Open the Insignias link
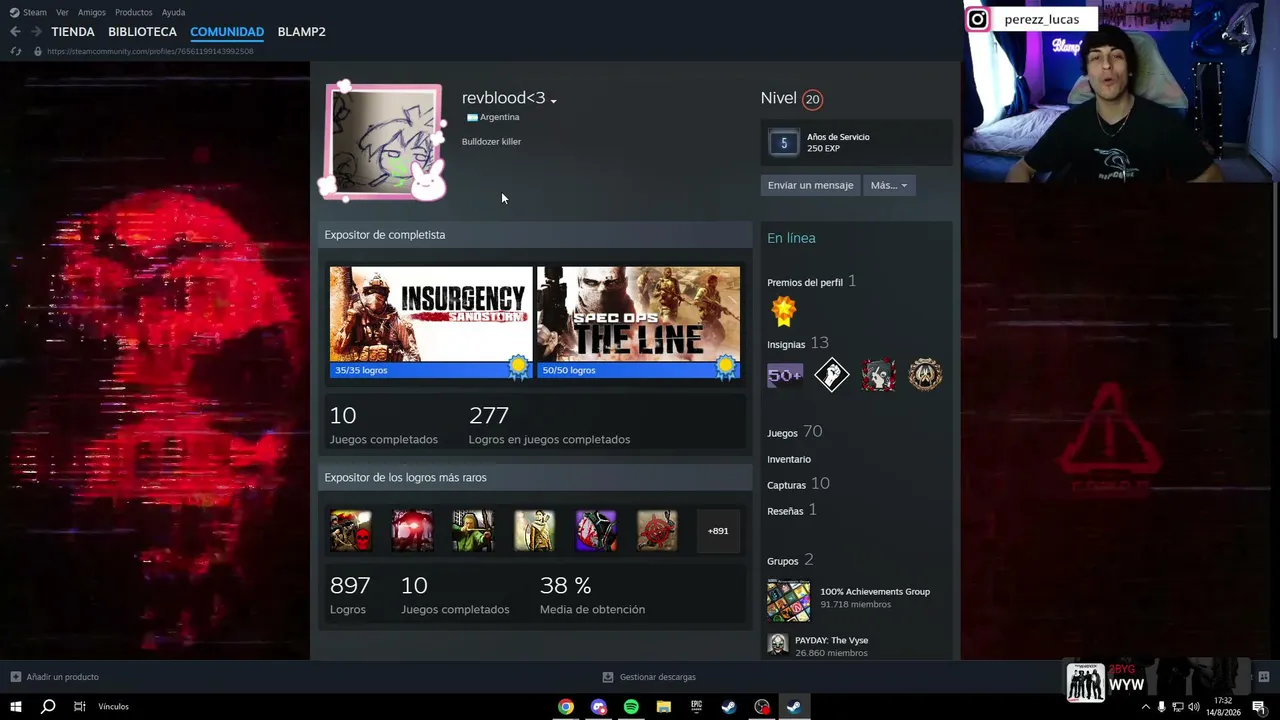Viewport: 1280px width, 720px height. (x=786, y=344)
